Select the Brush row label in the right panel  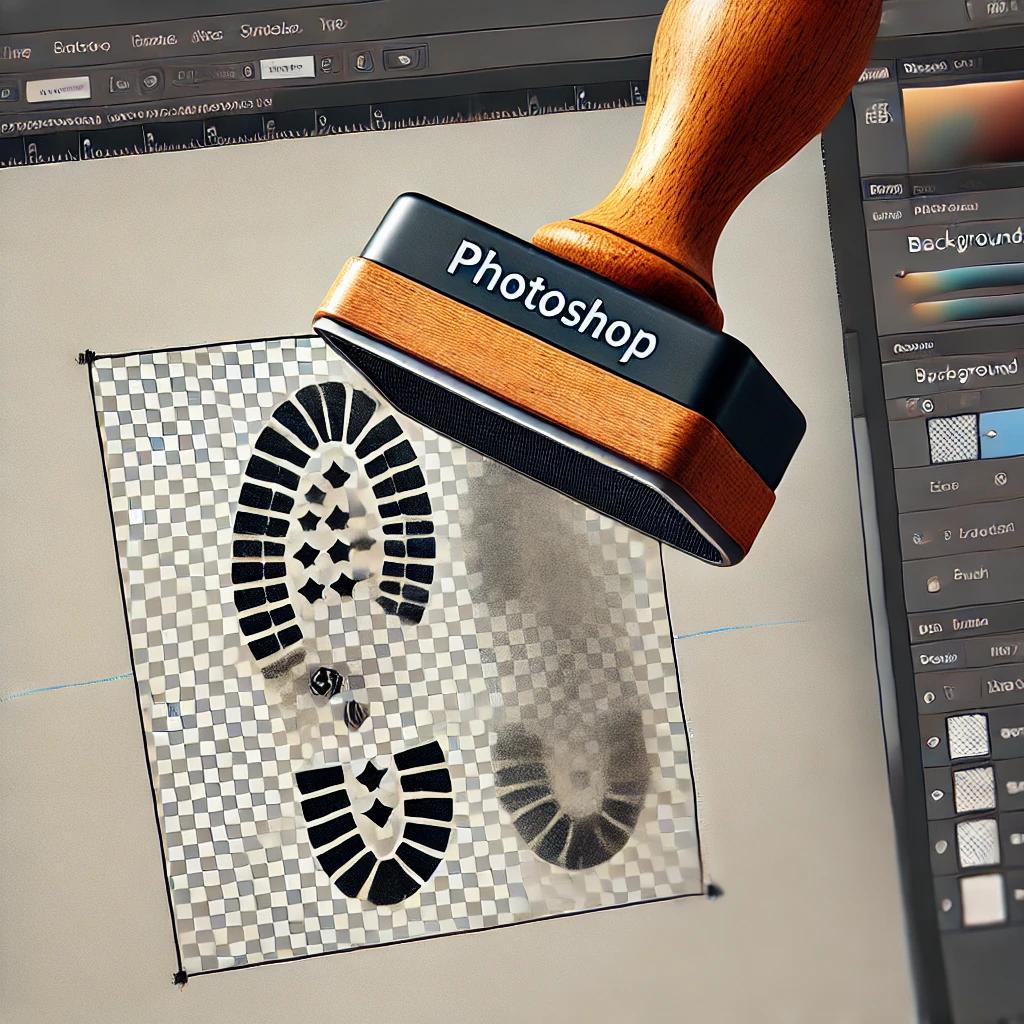click(x=971, y=575)
